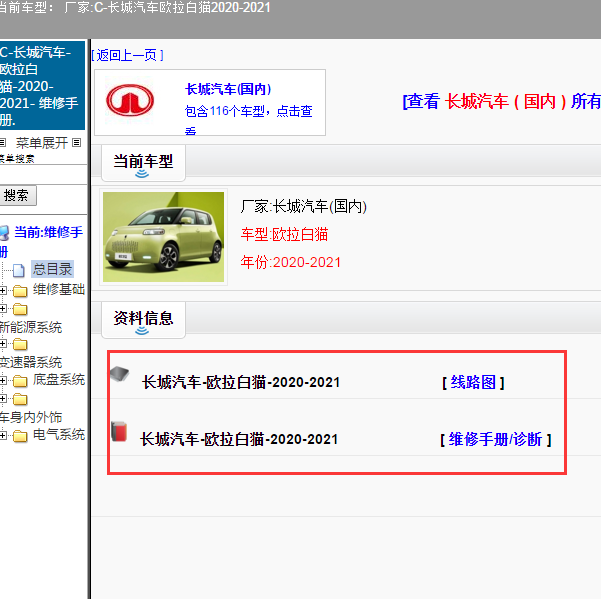The height and width of the screenshot is (599, 601).
Task: Expand the 车身内外饰 tree node
Action: click(3, 399)
